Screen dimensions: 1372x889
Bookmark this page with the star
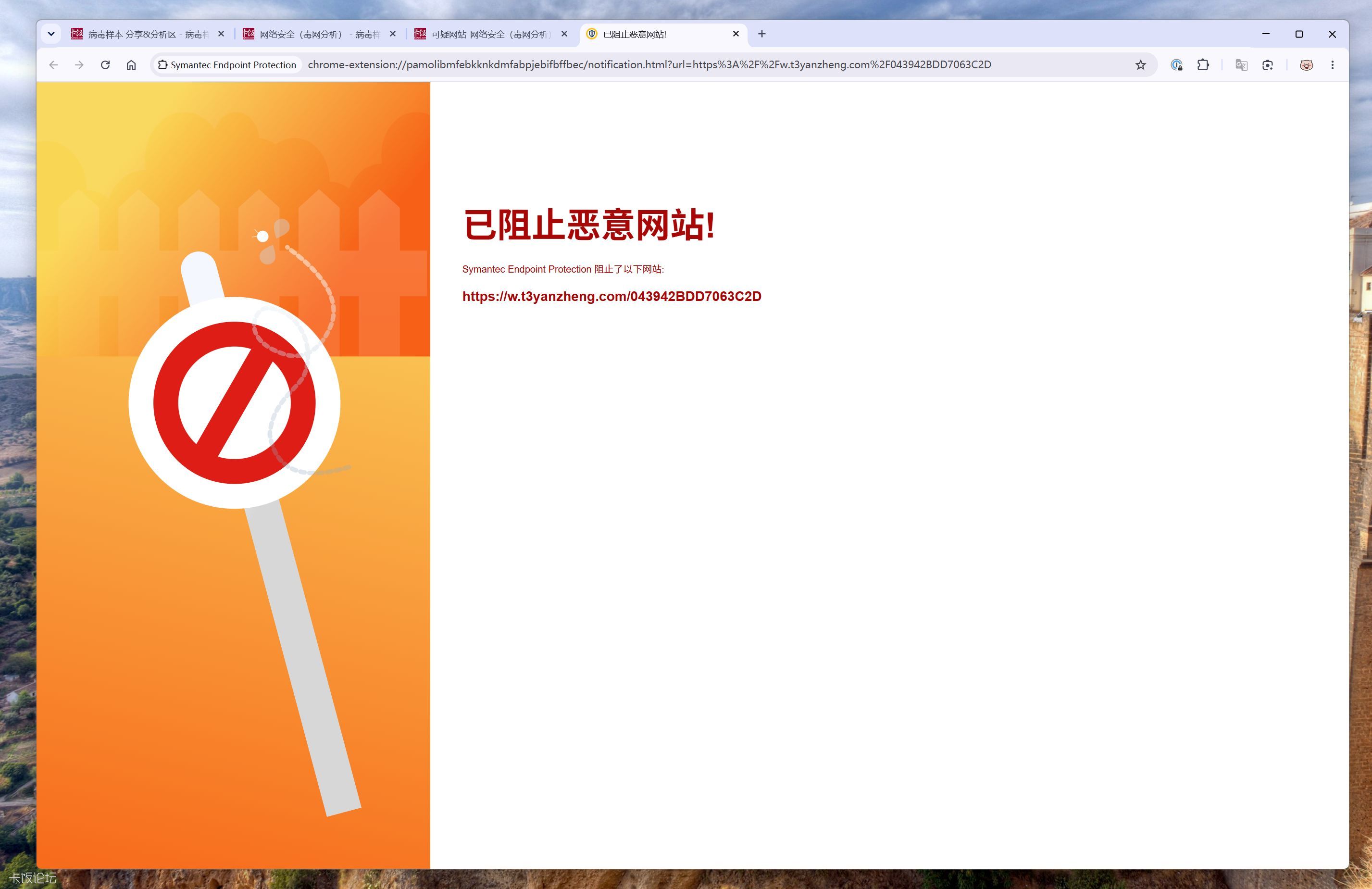coord(1140,64)
